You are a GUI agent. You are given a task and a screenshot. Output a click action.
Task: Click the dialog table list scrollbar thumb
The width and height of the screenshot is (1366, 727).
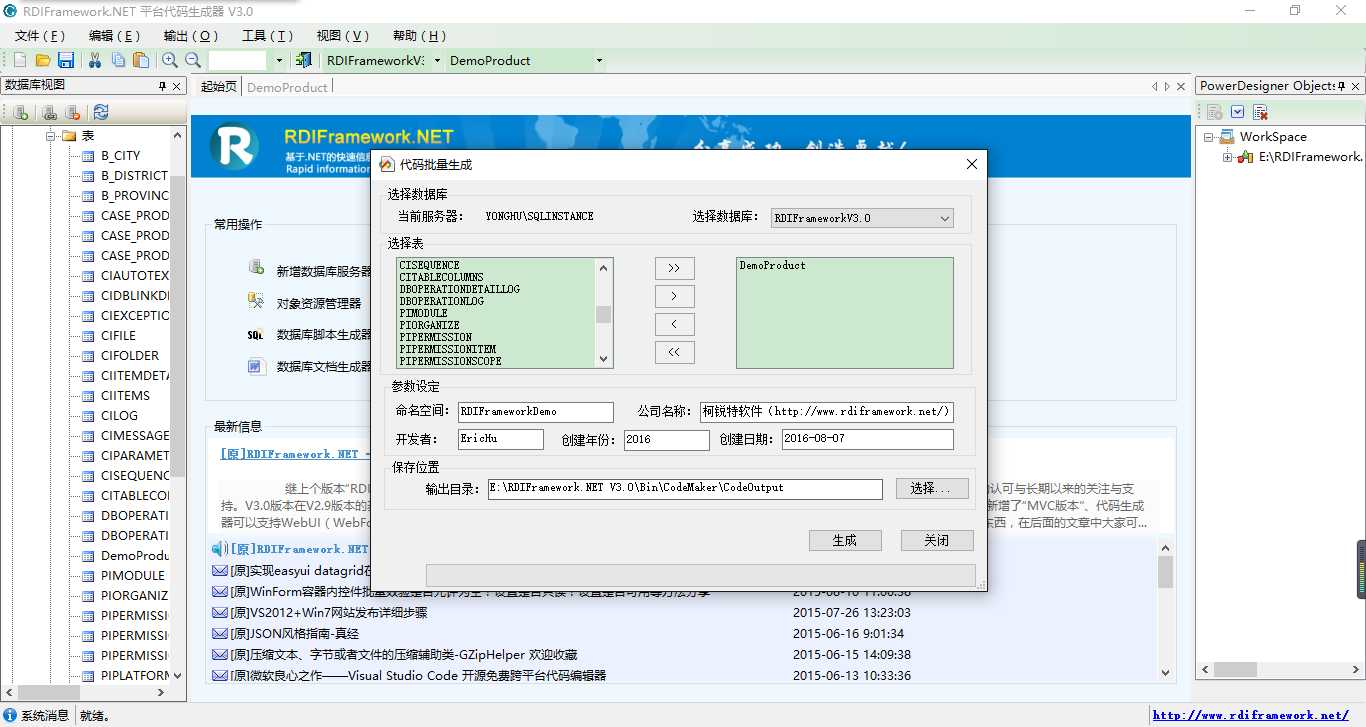(x=603, y=314)
